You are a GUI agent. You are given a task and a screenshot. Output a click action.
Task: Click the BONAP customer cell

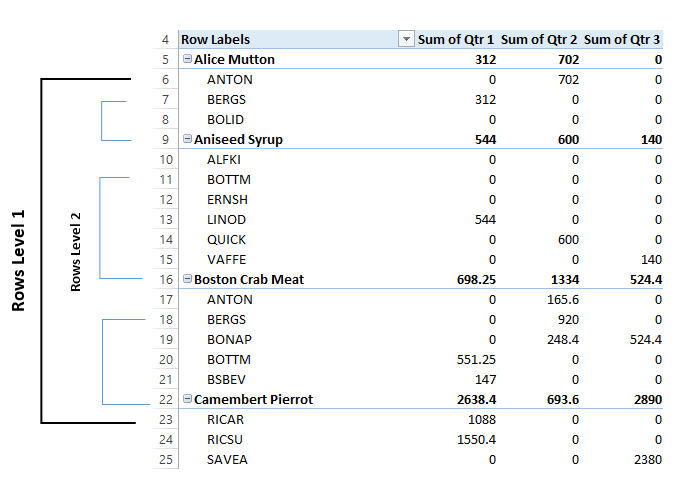pos(229,340)
